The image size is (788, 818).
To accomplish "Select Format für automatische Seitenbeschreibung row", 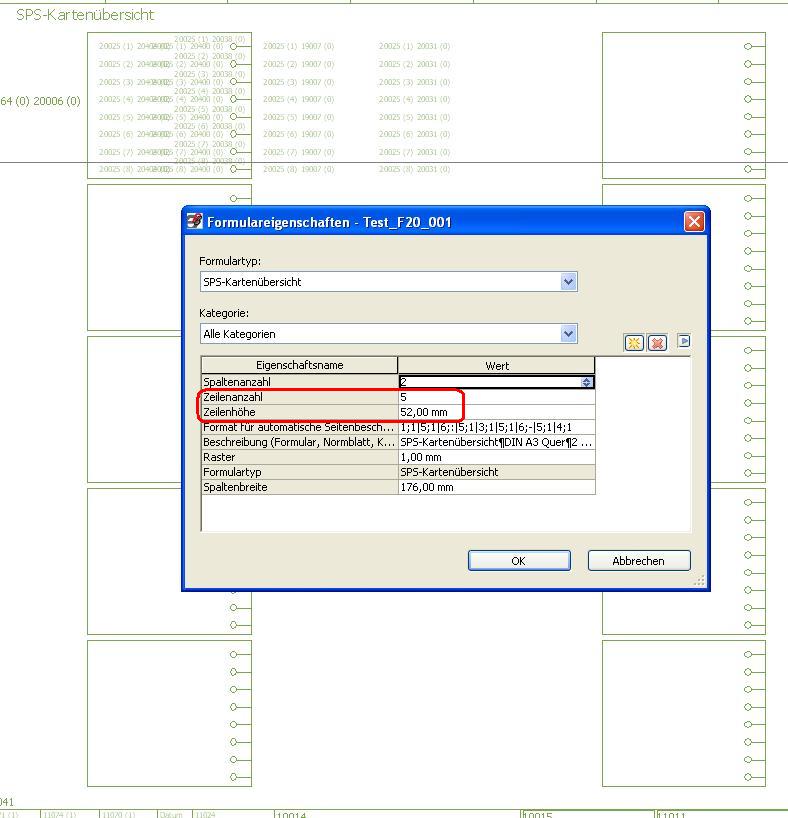I will (398, 427).
